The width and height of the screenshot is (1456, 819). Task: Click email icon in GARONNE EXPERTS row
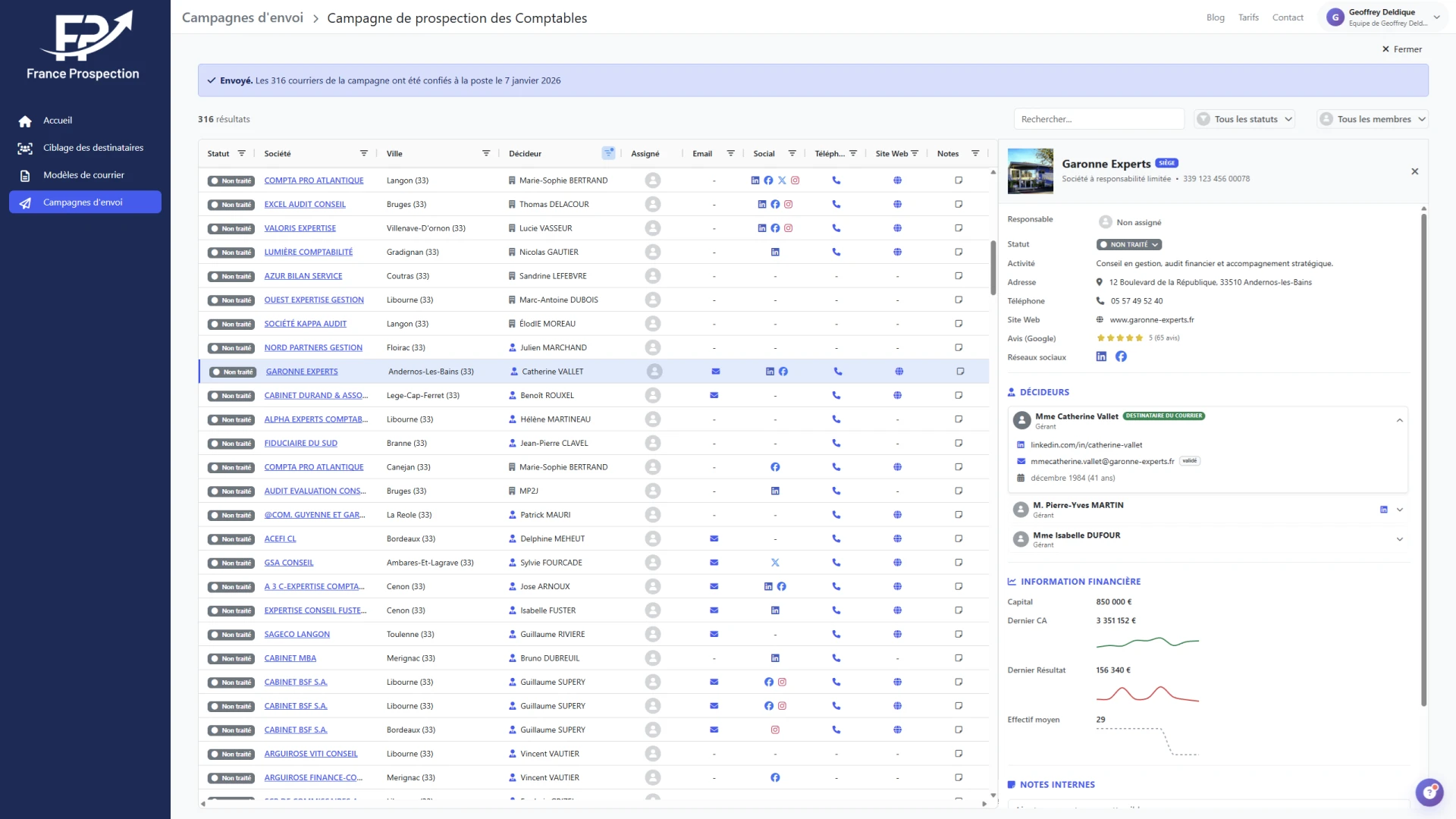pyautogui.click(x=715, y=372)
